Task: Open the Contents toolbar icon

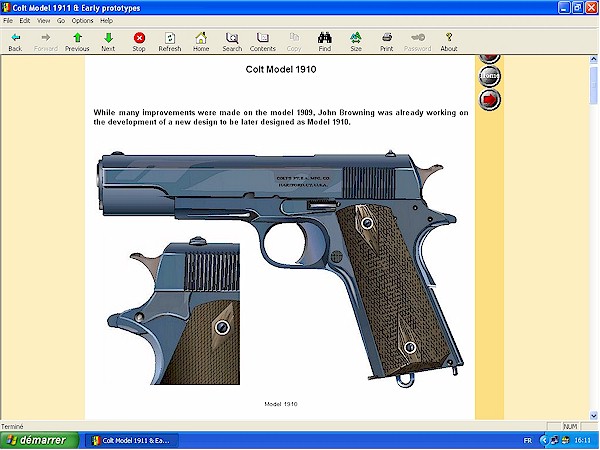Action: coord(263,38)
